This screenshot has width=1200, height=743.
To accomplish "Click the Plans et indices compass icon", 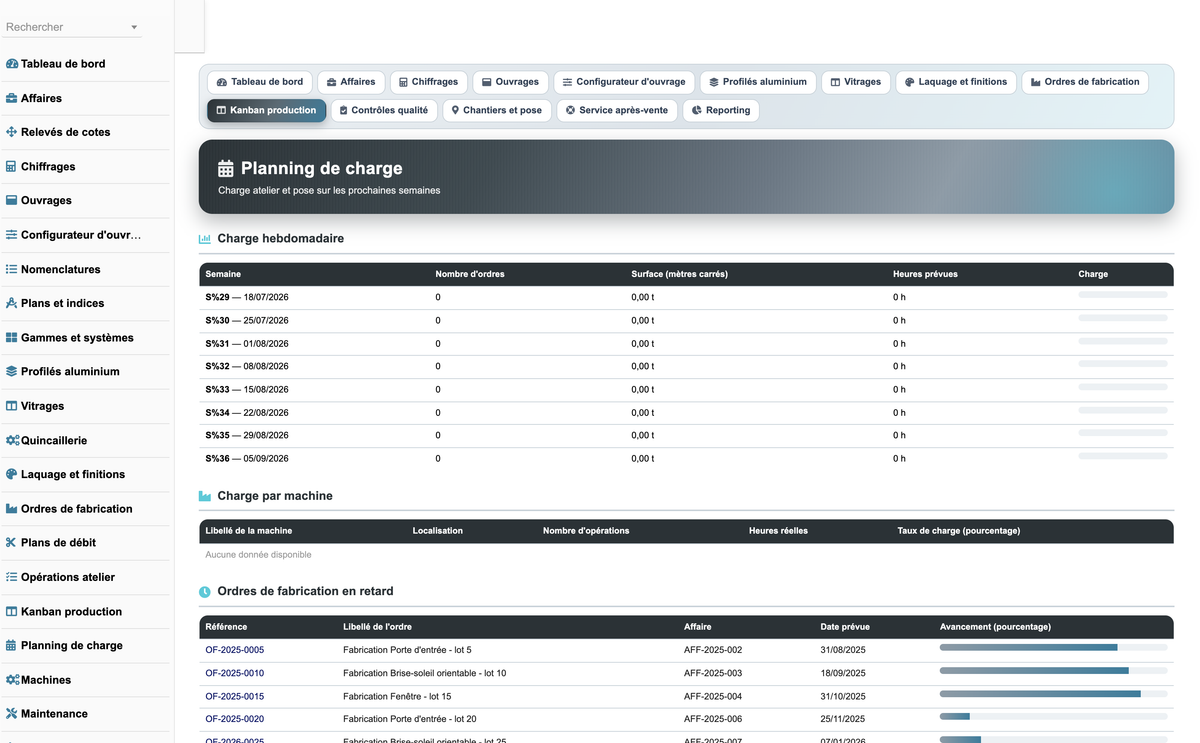I will coord(12,303).
